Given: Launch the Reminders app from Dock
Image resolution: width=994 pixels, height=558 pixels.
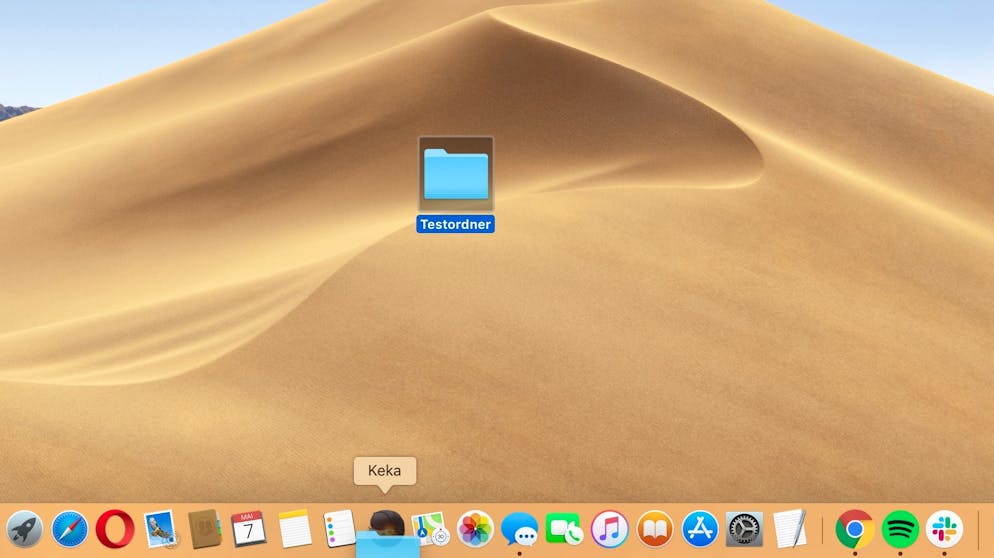Looking at the screenshot, I should coord(339,529).
